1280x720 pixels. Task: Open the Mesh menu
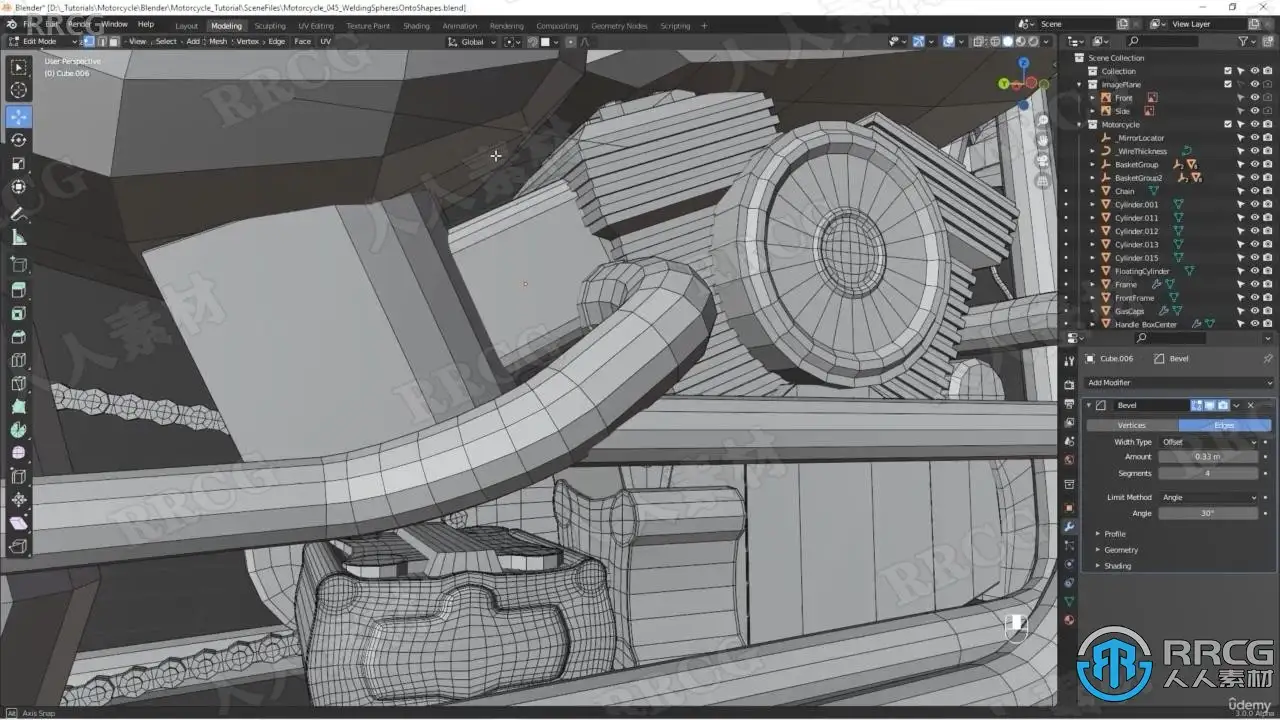point(218,41)
